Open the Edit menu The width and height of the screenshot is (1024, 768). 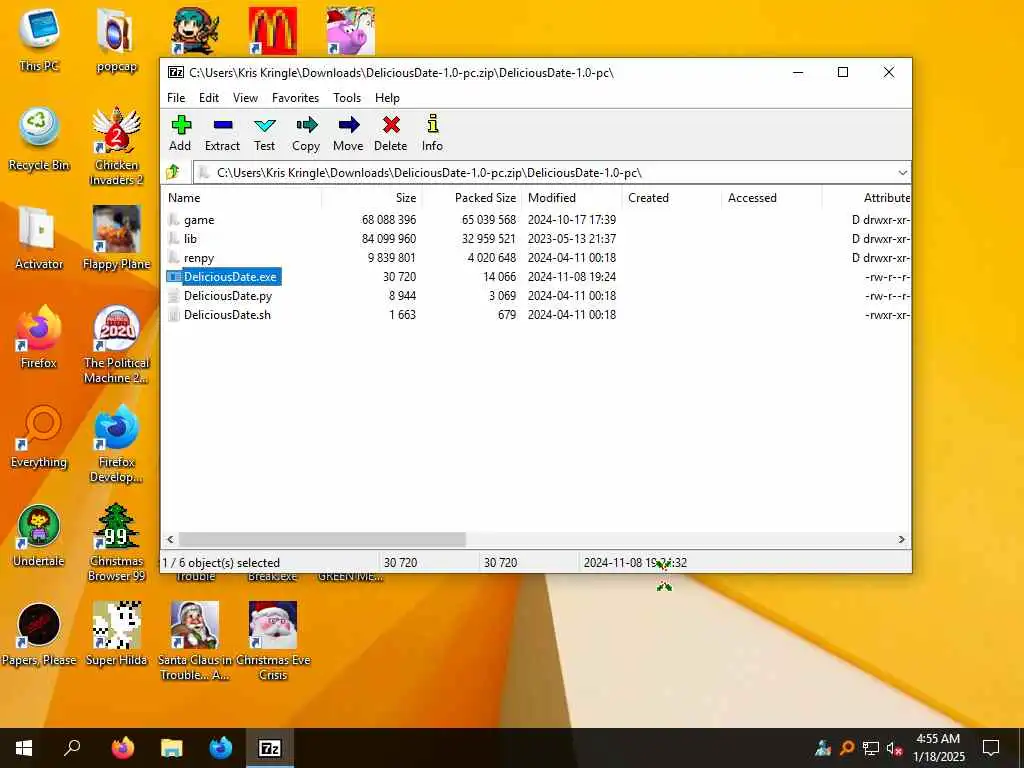point(208,98)
